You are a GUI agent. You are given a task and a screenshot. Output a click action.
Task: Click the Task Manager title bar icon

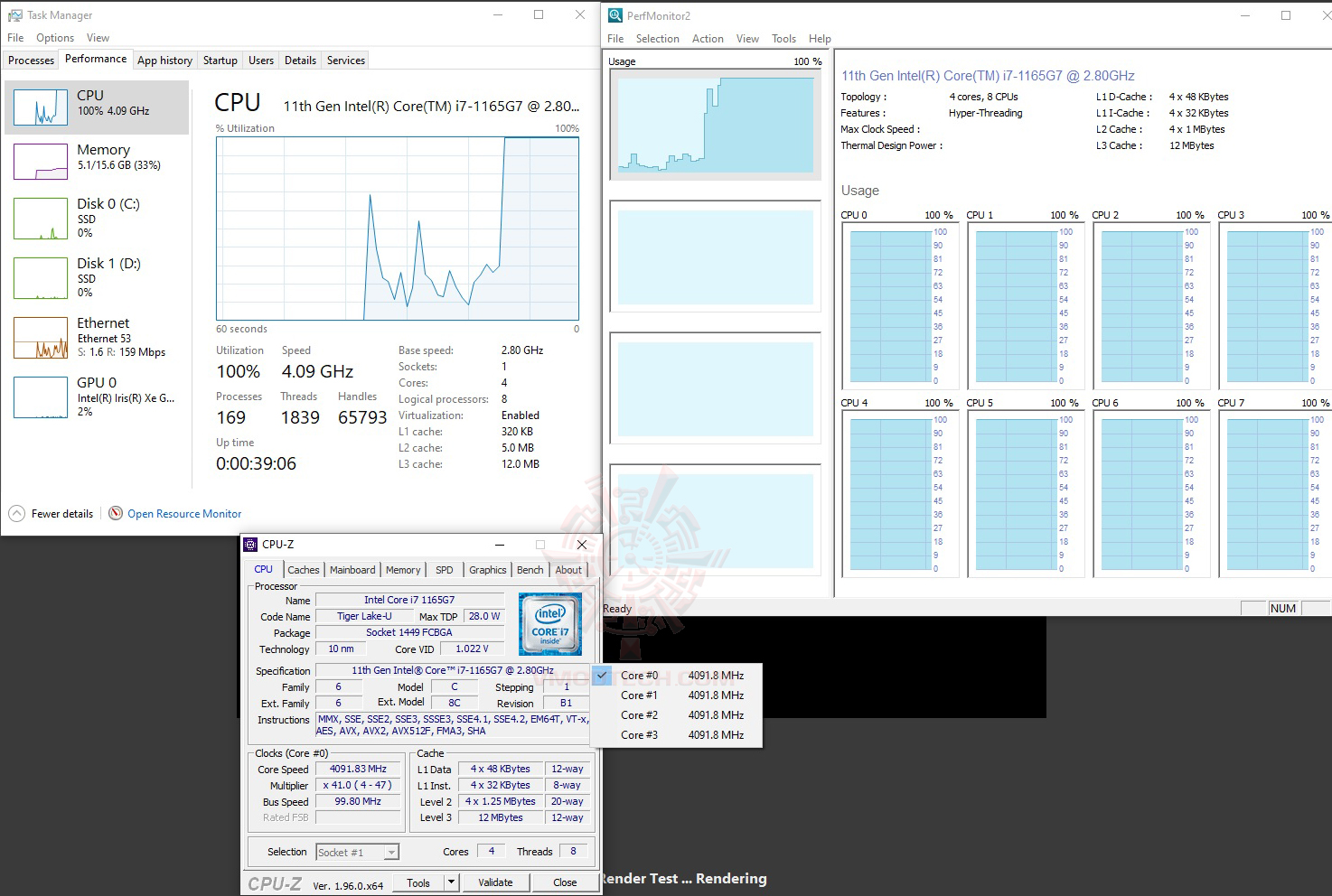(14, 15)
